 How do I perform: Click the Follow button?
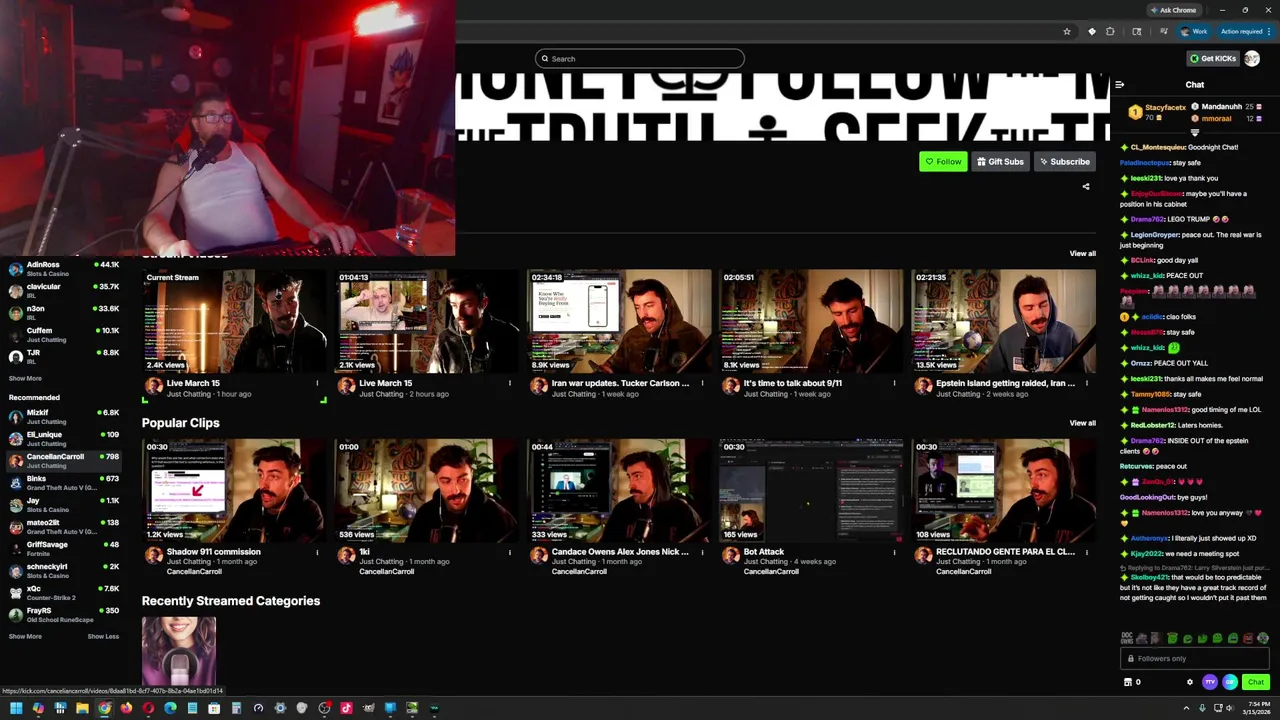pos(943,162)
